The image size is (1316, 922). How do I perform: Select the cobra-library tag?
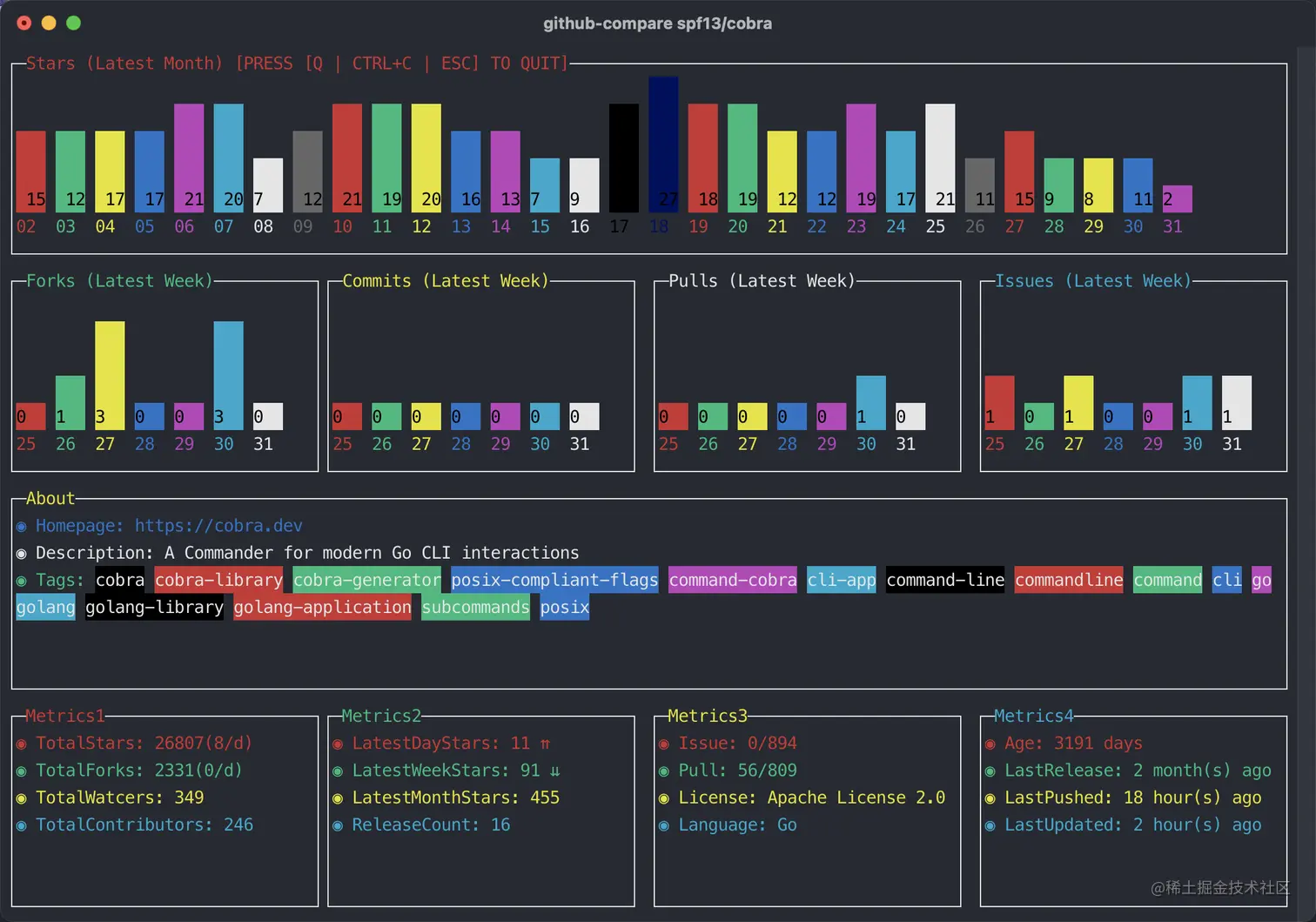(x=218, y=580)
